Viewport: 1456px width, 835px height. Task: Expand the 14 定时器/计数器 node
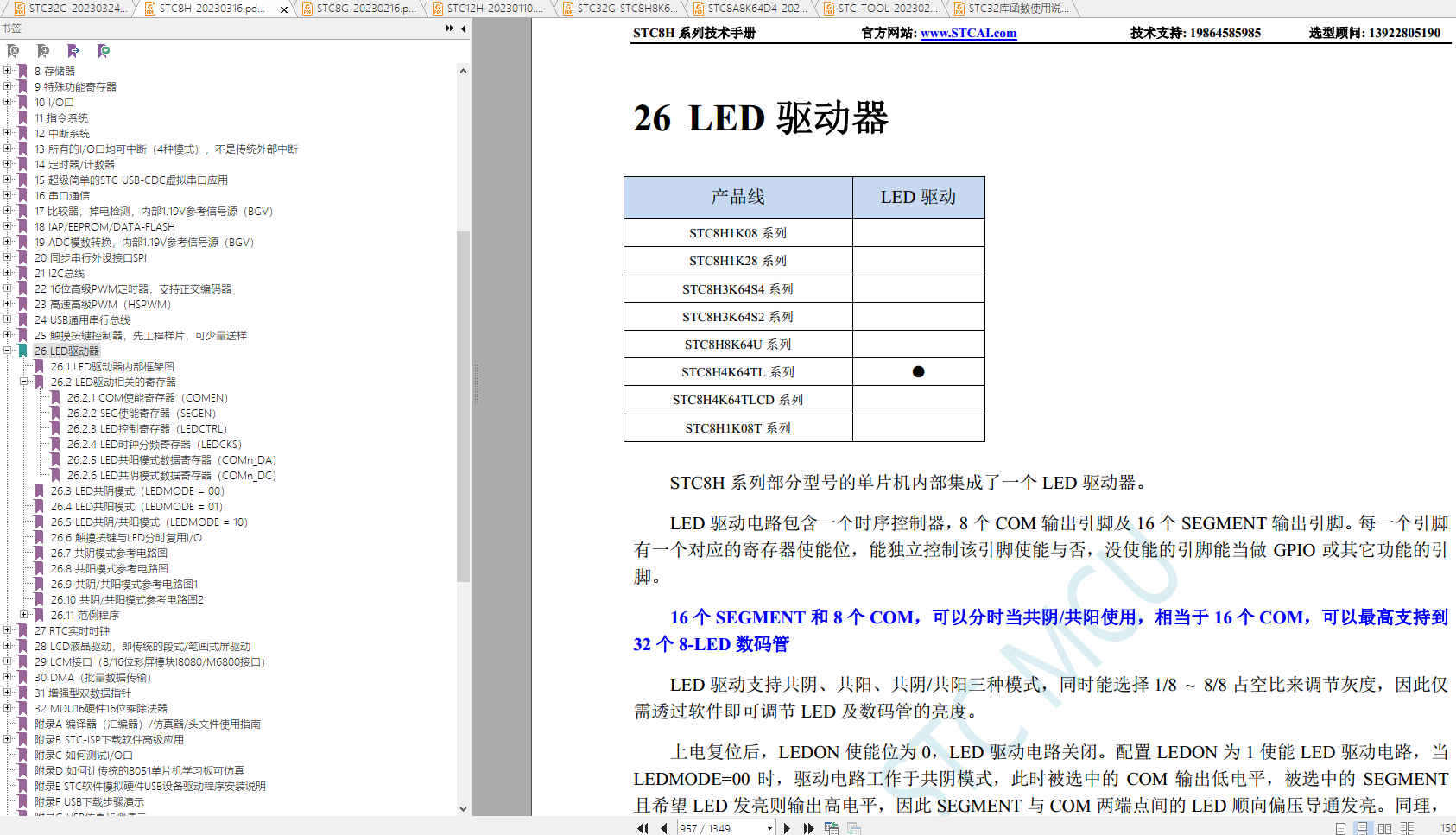coord(8,164)
